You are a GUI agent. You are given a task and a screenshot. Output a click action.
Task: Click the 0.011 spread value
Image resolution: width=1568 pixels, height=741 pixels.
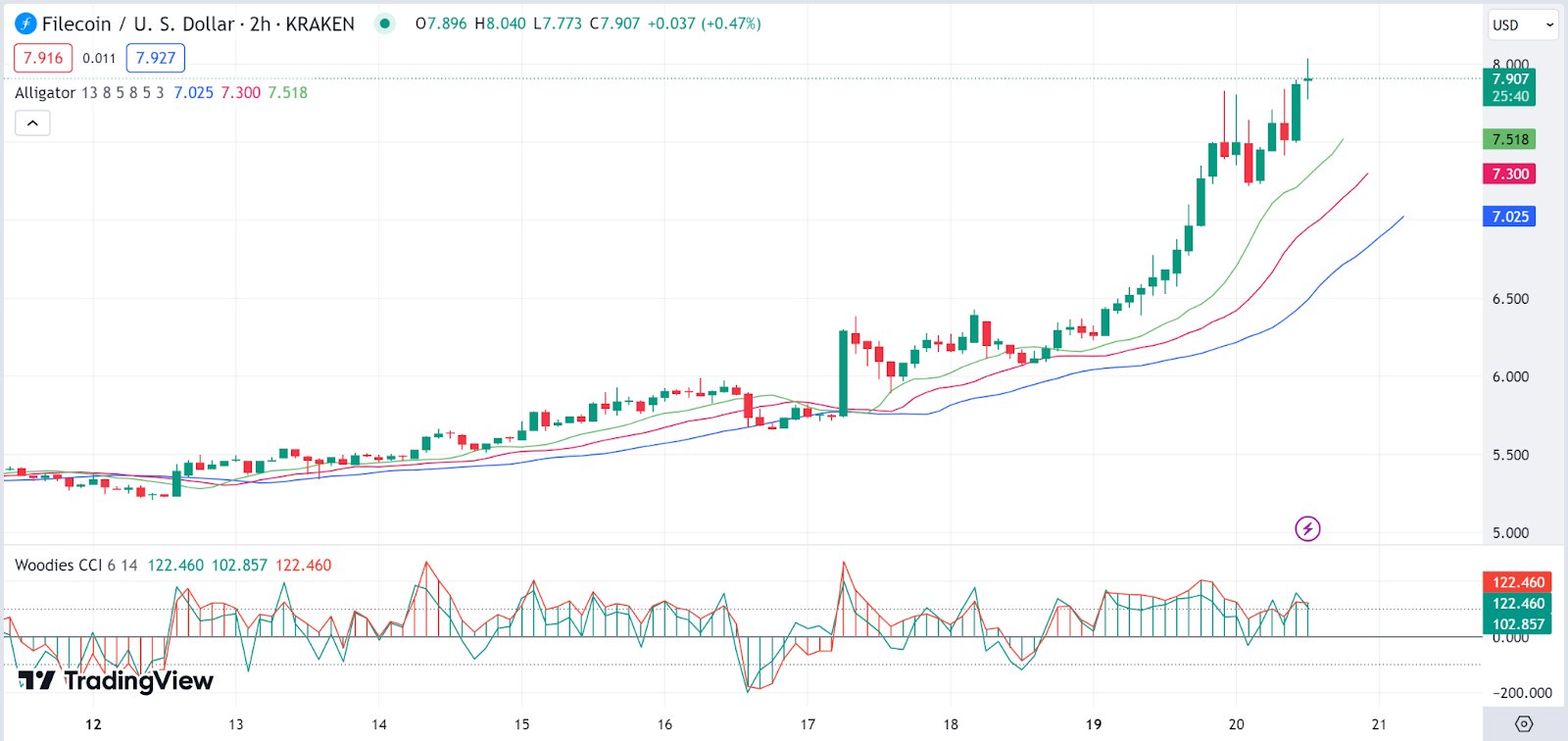click(99, 58)
